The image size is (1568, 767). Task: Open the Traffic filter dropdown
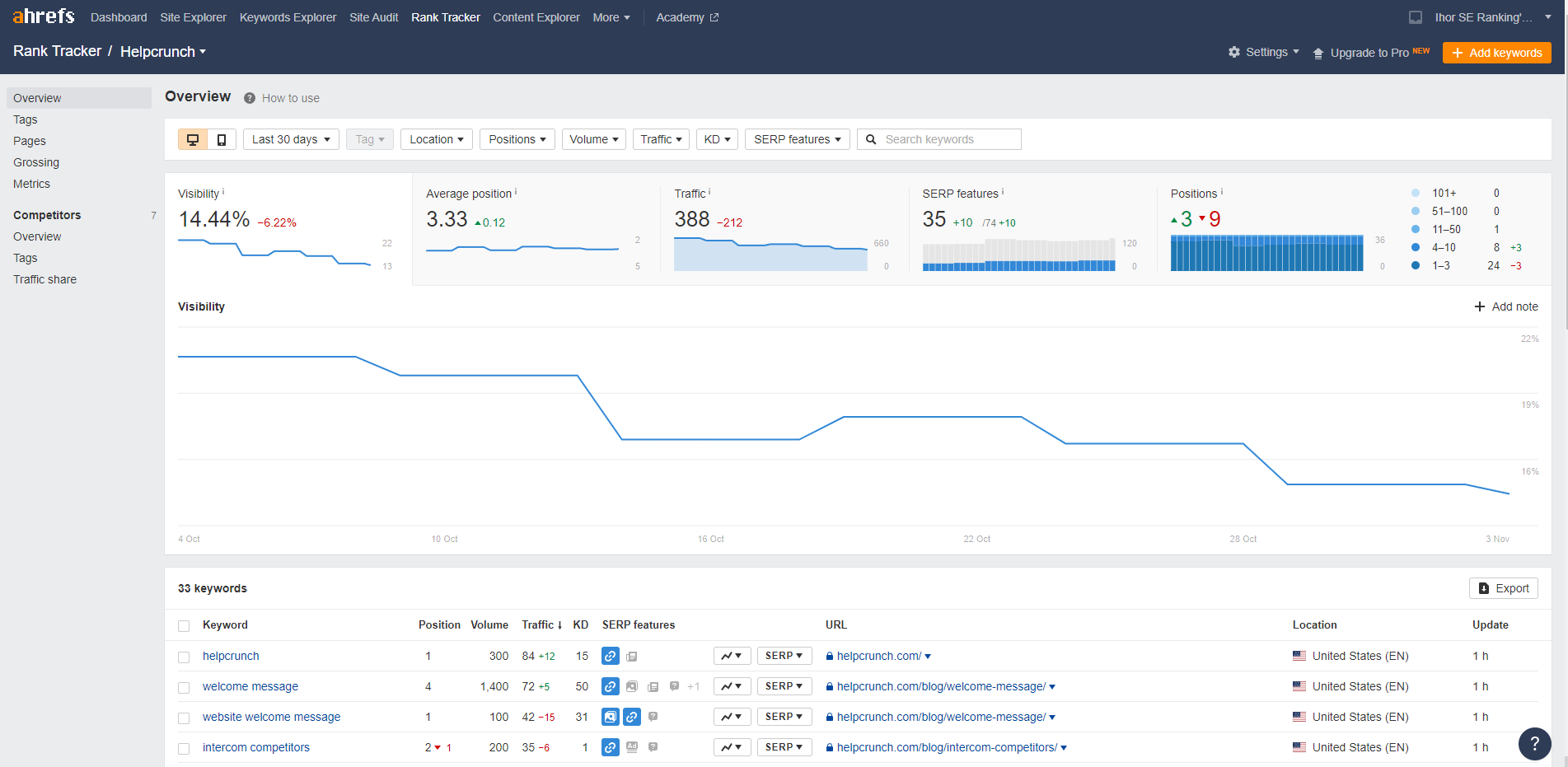[x=662, y=139]
